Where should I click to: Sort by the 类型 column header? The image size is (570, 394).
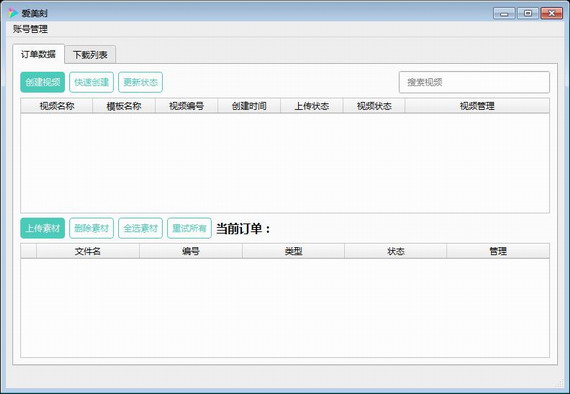[293, 251]
